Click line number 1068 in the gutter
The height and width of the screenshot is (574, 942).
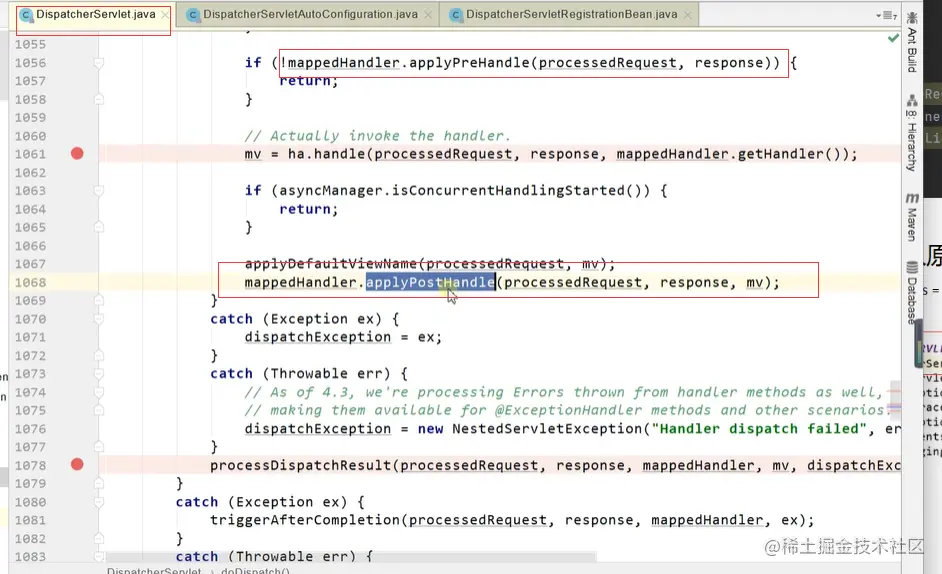click(x=30, y=282)
